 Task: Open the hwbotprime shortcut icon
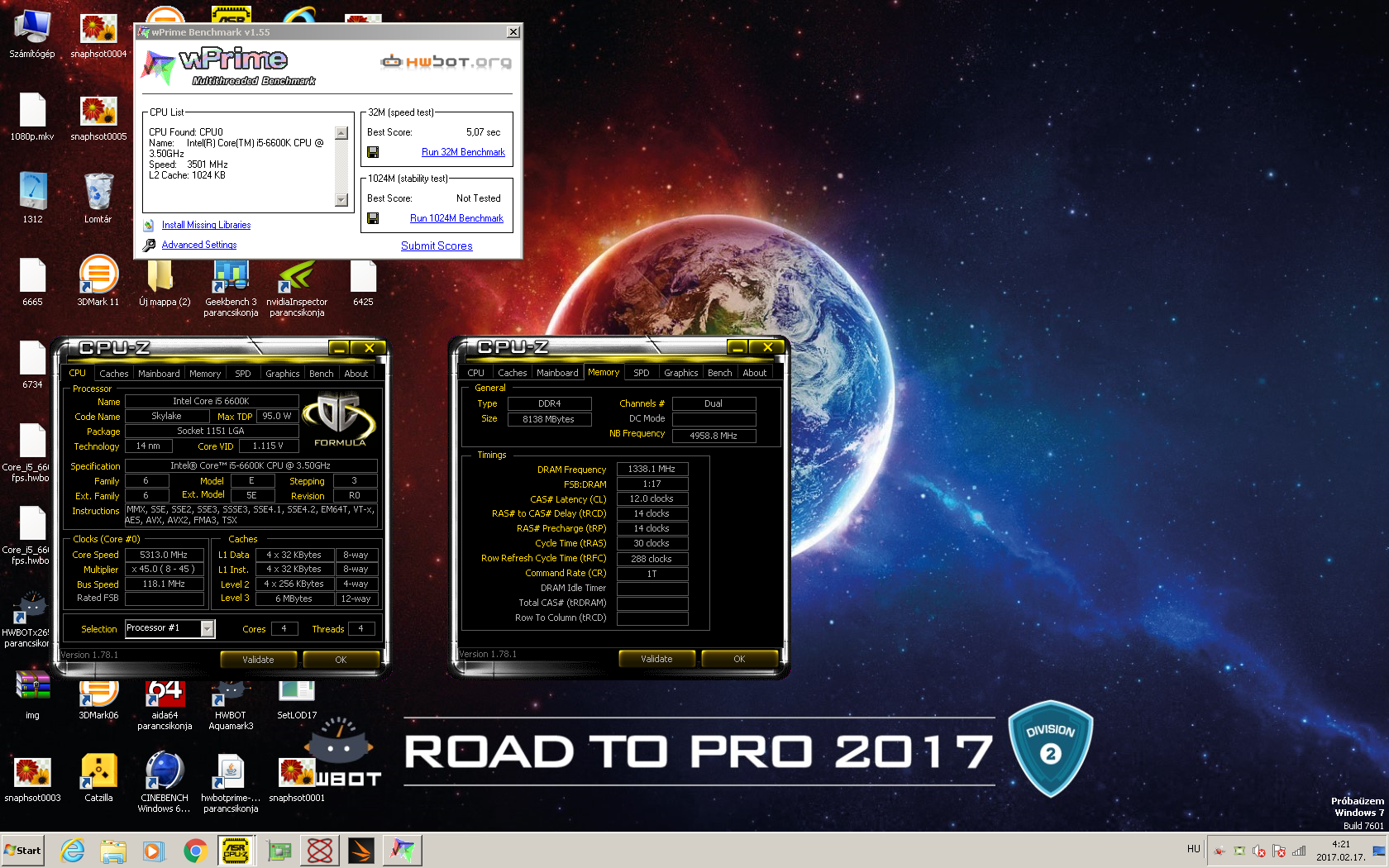231,782
